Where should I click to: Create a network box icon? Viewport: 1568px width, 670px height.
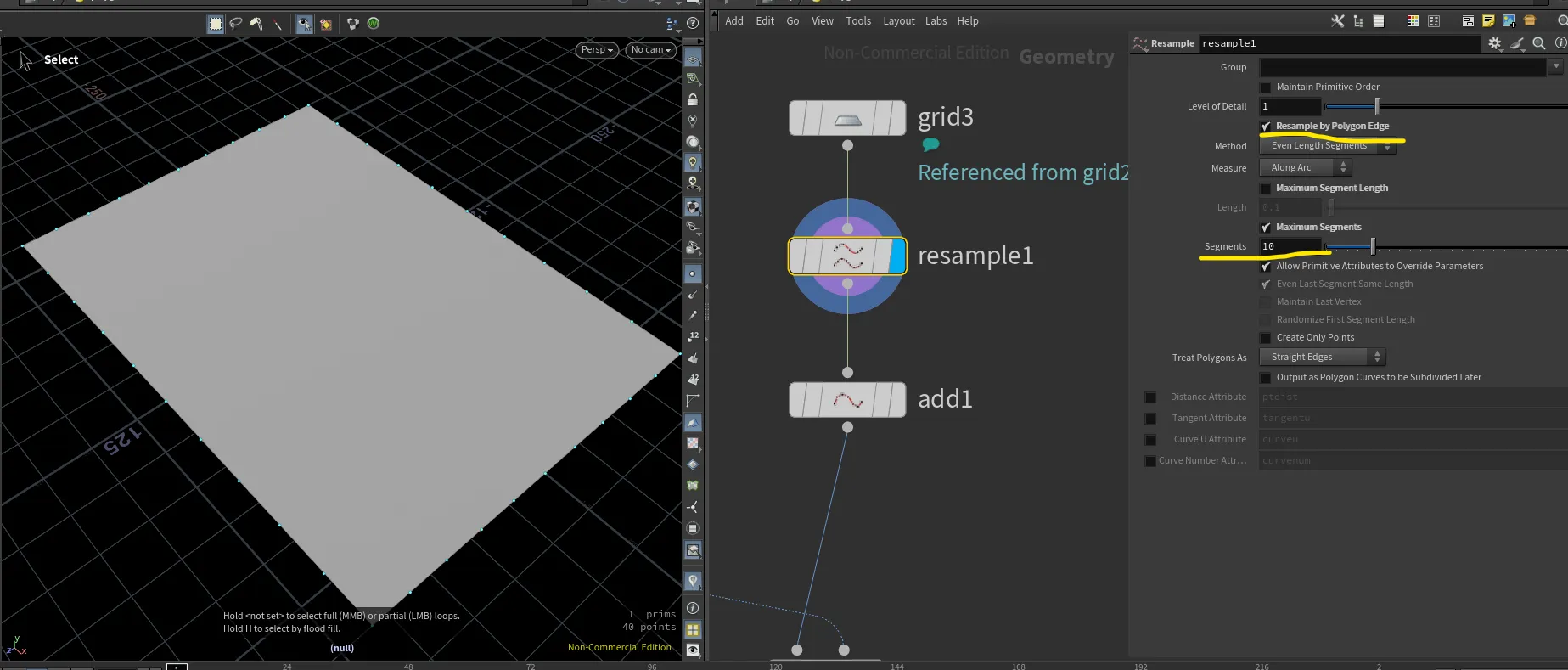[x=1468, y=21]
